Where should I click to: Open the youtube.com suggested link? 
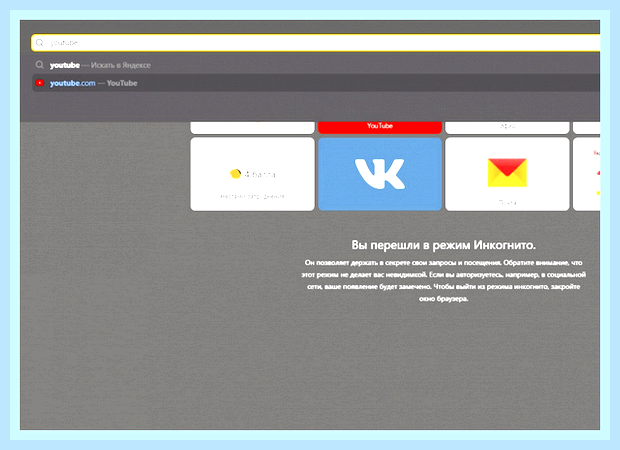pos(72,83)
